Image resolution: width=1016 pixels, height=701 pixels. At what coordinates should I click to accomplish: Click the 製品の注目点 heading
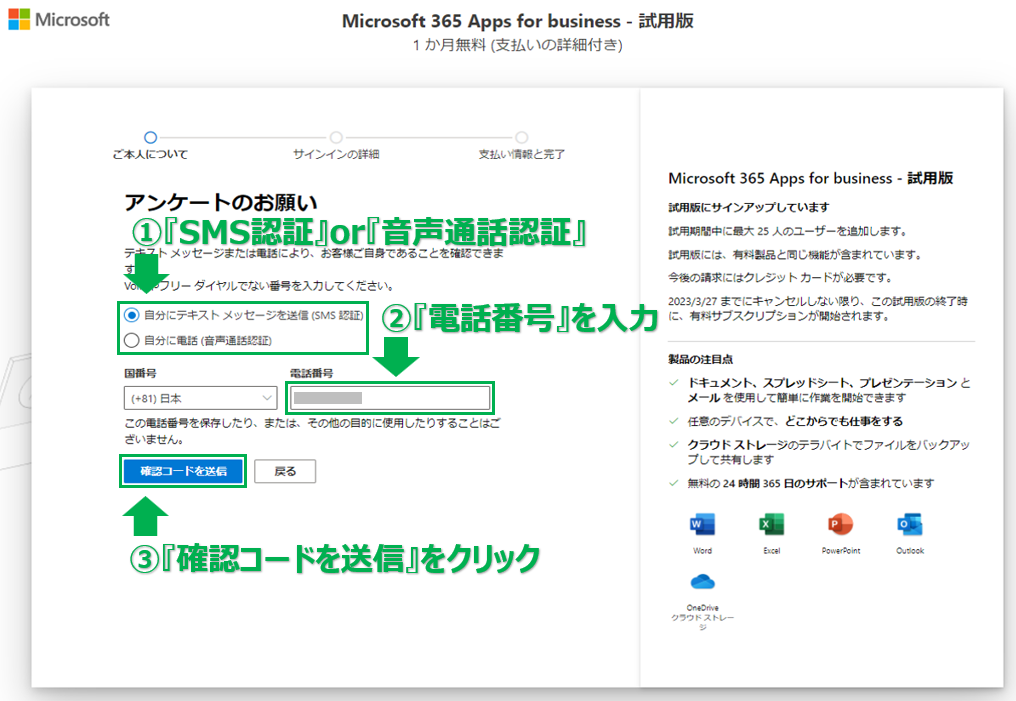click(700, 359)
